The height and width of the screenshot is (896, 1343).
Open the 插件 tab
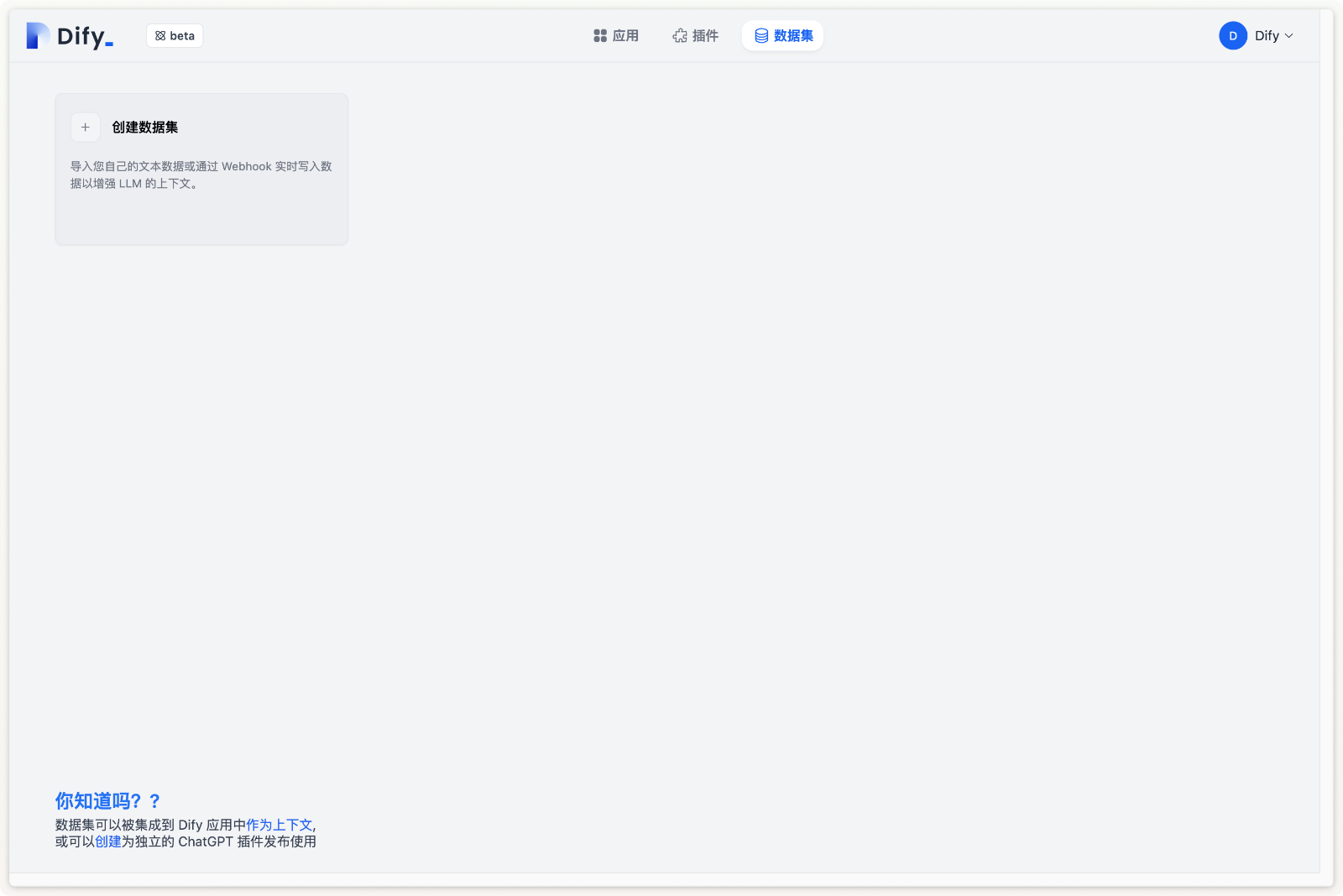point(705,36)
